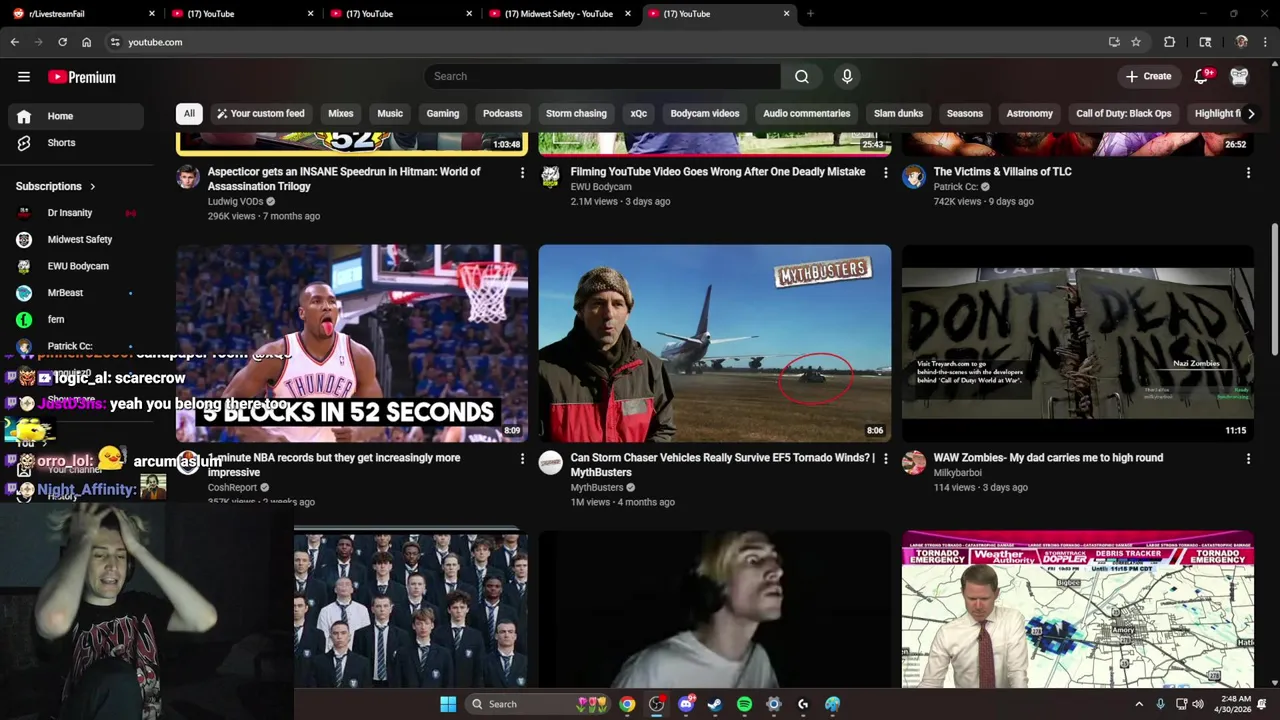The width and height of the screenshot is (1280, 720).
Task: Select the Your custom feed chip
Action: pos(260,113)
